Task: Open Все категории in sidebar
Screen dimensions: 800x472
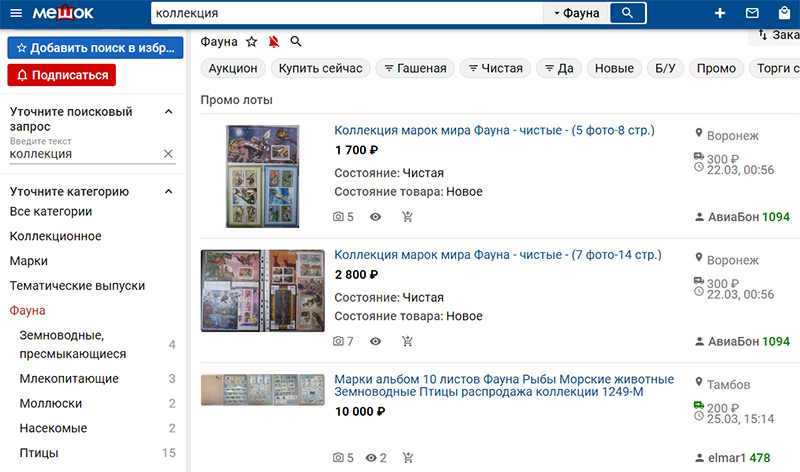Action: click(x=51, y=211)
